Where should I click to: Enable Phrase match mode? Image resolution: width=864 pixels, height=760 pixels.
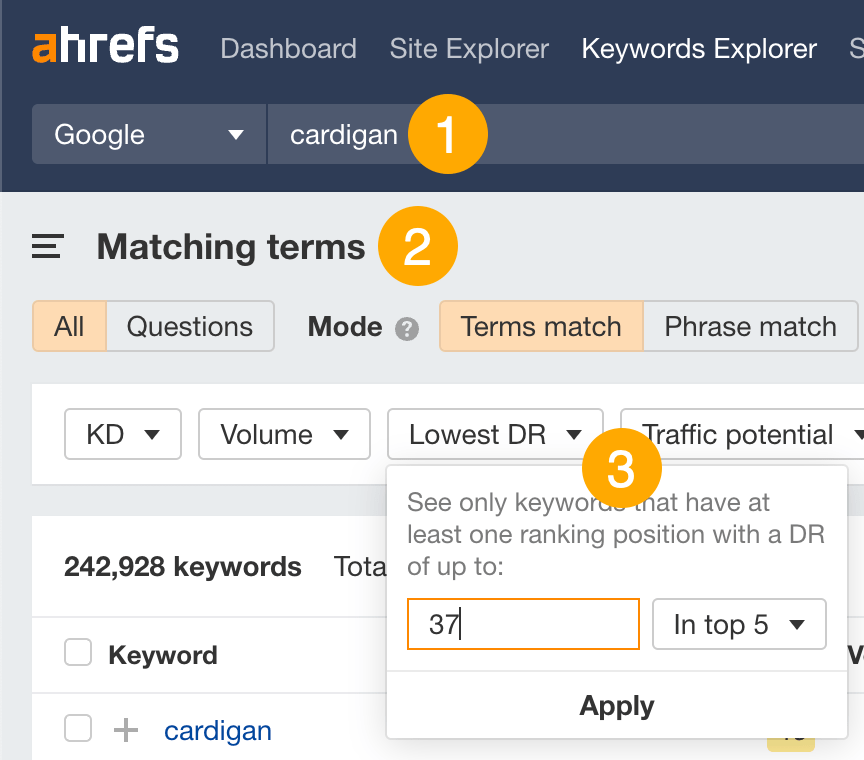point(750,326)
